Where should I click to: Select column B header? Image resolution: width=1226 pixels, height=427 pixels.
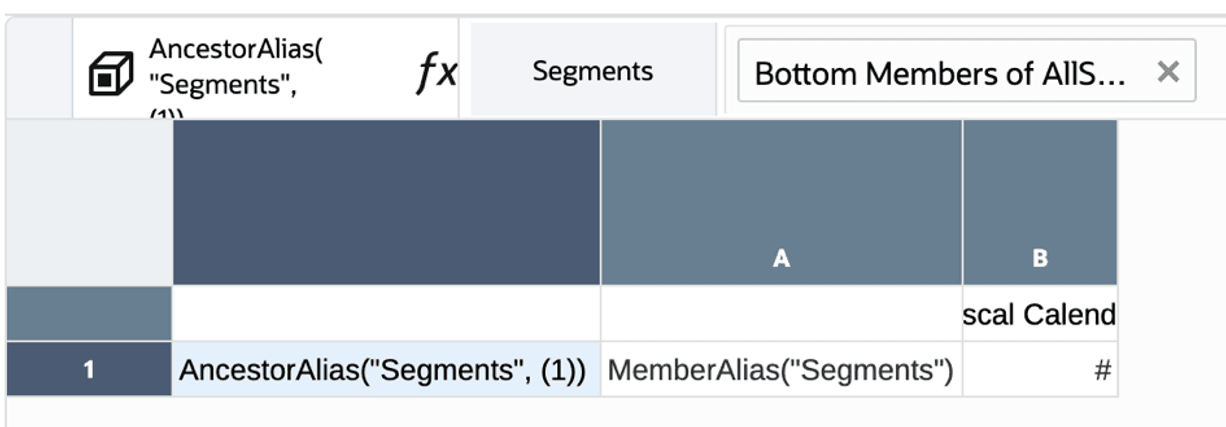tap(1039, 203)
